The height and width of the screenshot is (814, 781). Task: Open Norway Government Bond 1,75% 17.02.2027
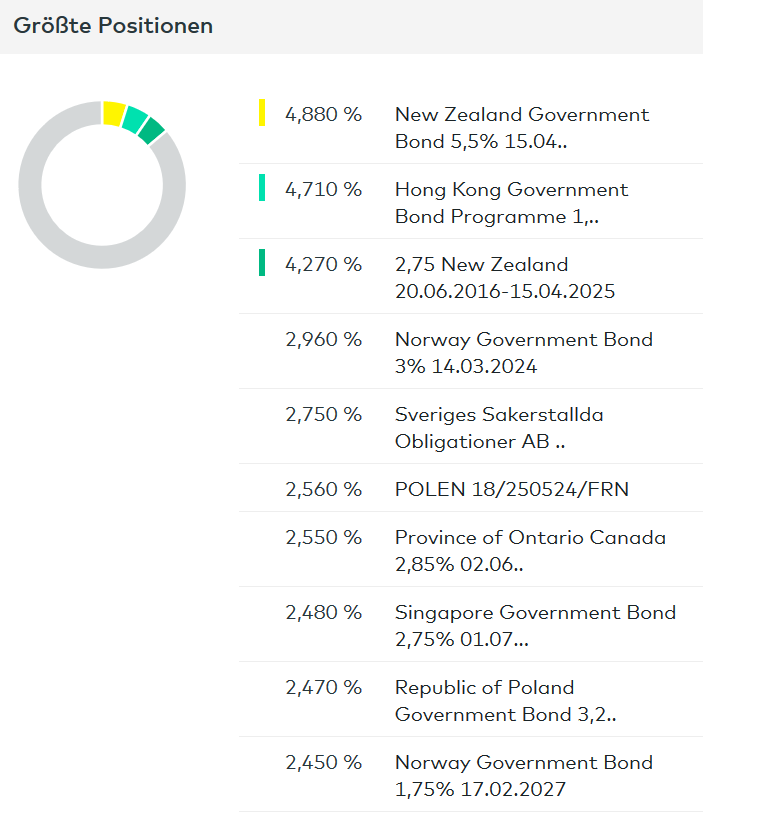523,775
